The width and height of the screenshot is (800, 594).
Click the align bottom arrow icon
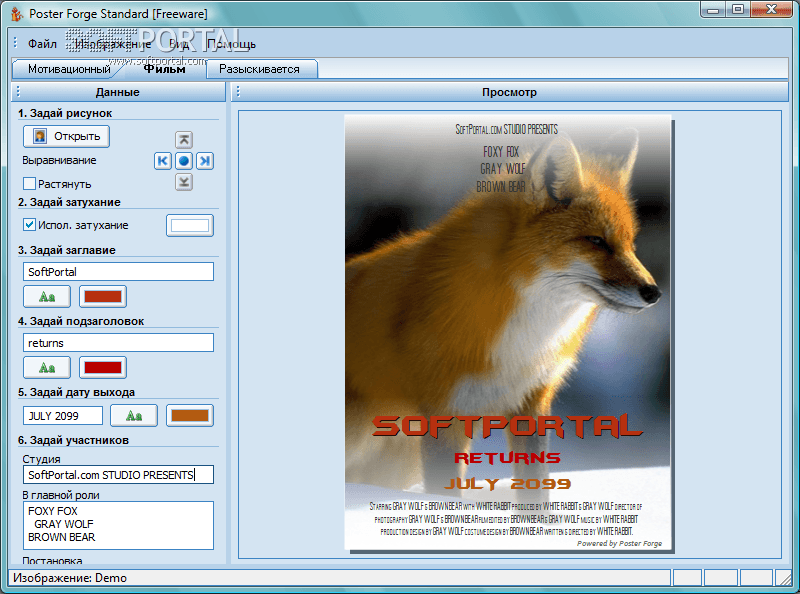point(184,182)
